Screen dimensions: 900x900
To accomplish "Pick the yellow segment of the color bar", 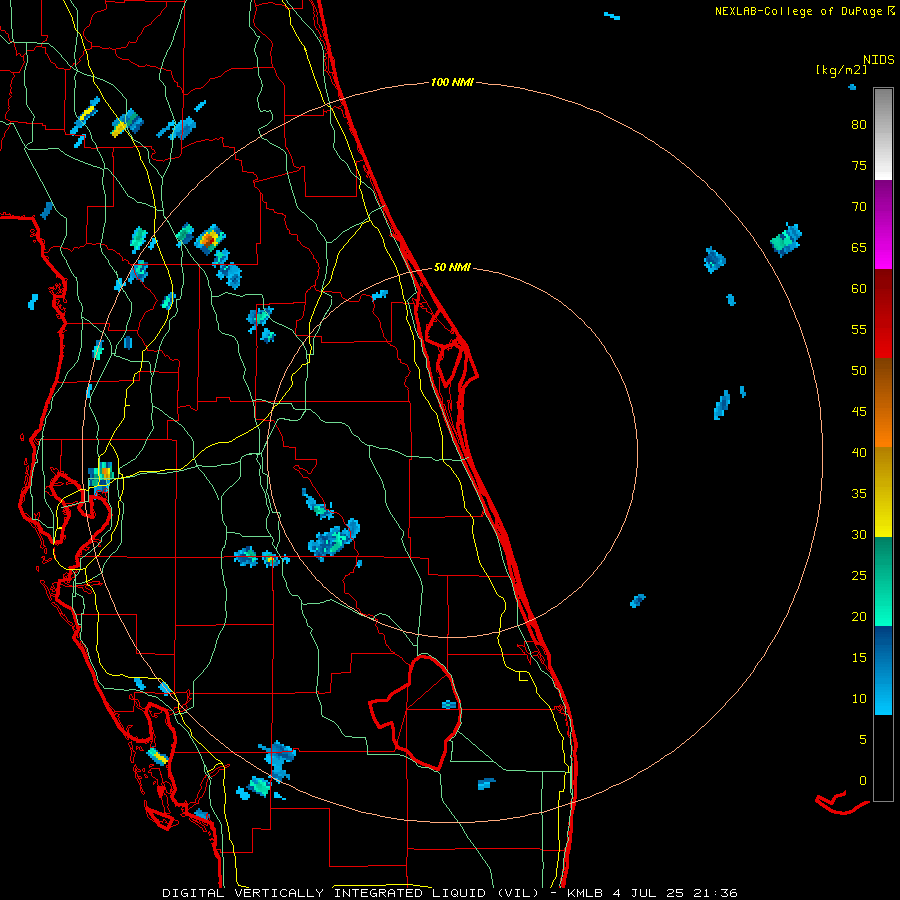I will [x=883, y=492].
